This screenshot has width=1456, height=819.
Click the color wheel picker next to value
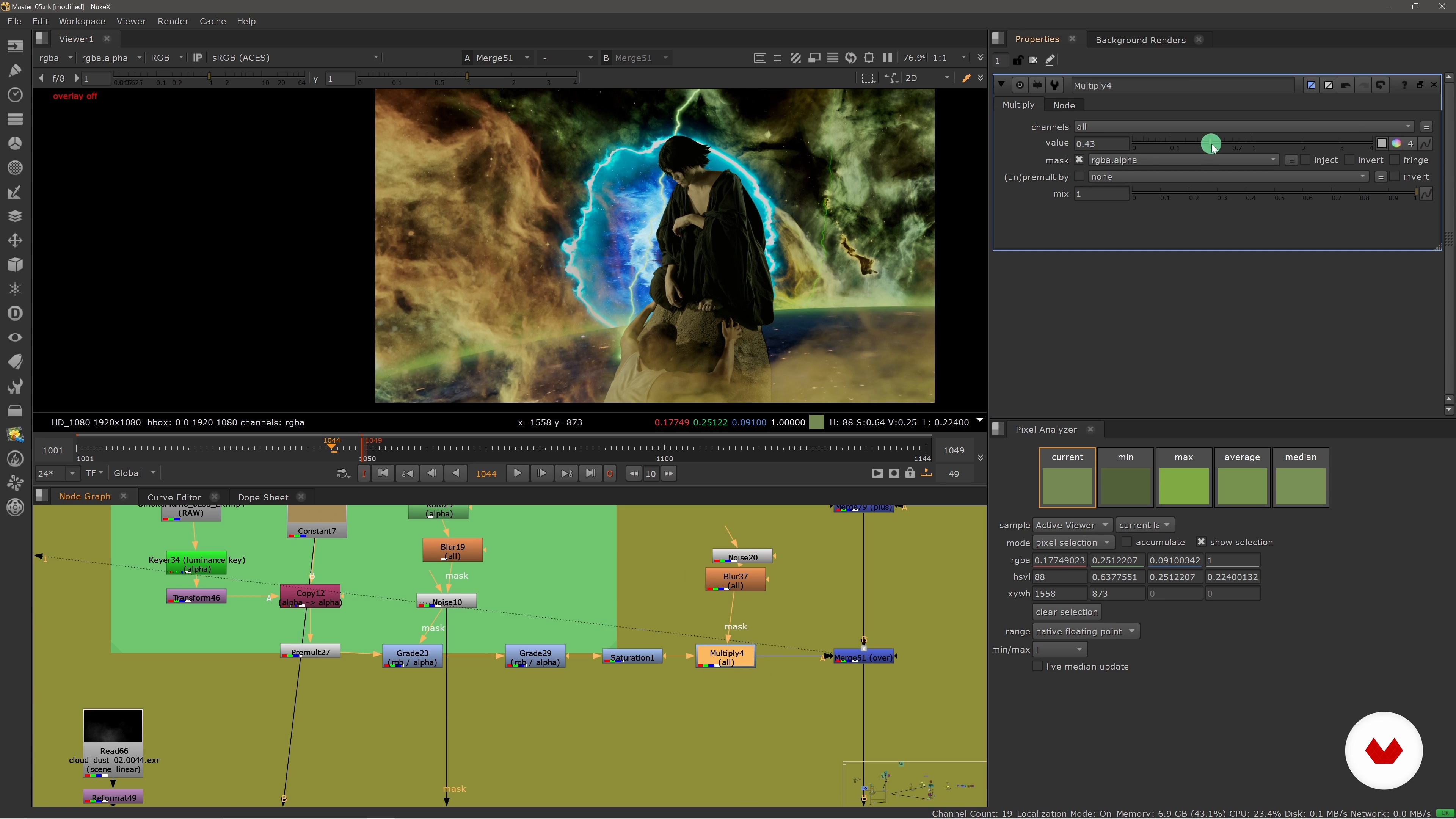[1396, 144]
